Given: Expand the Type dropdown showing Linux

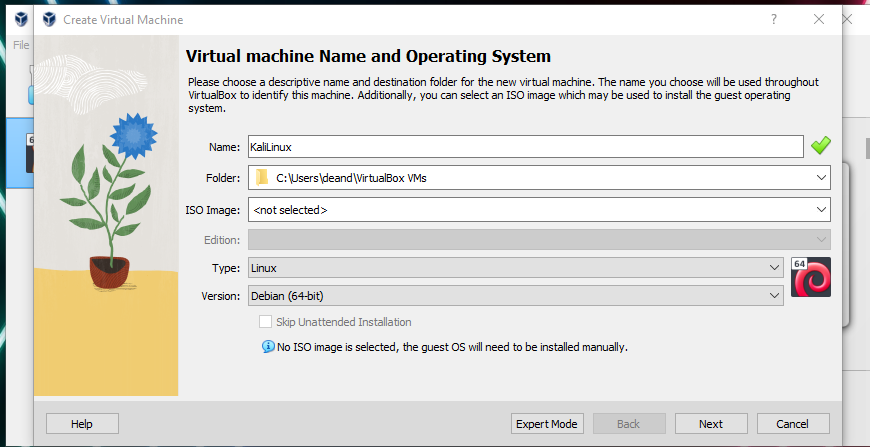Looking at the screenshot, I should click(x=515, y=268).
